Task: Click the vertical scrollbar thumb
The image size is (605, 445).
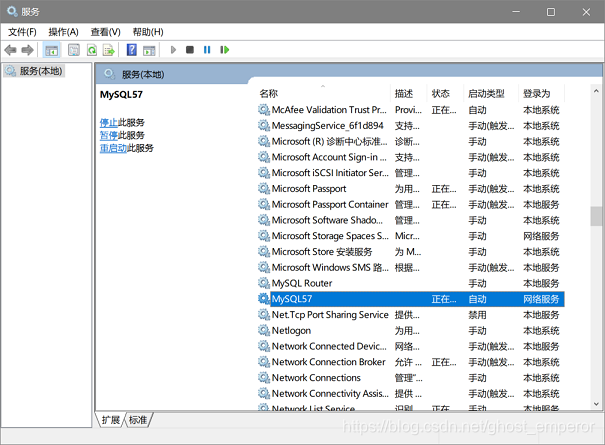Action: click(596, 216)
